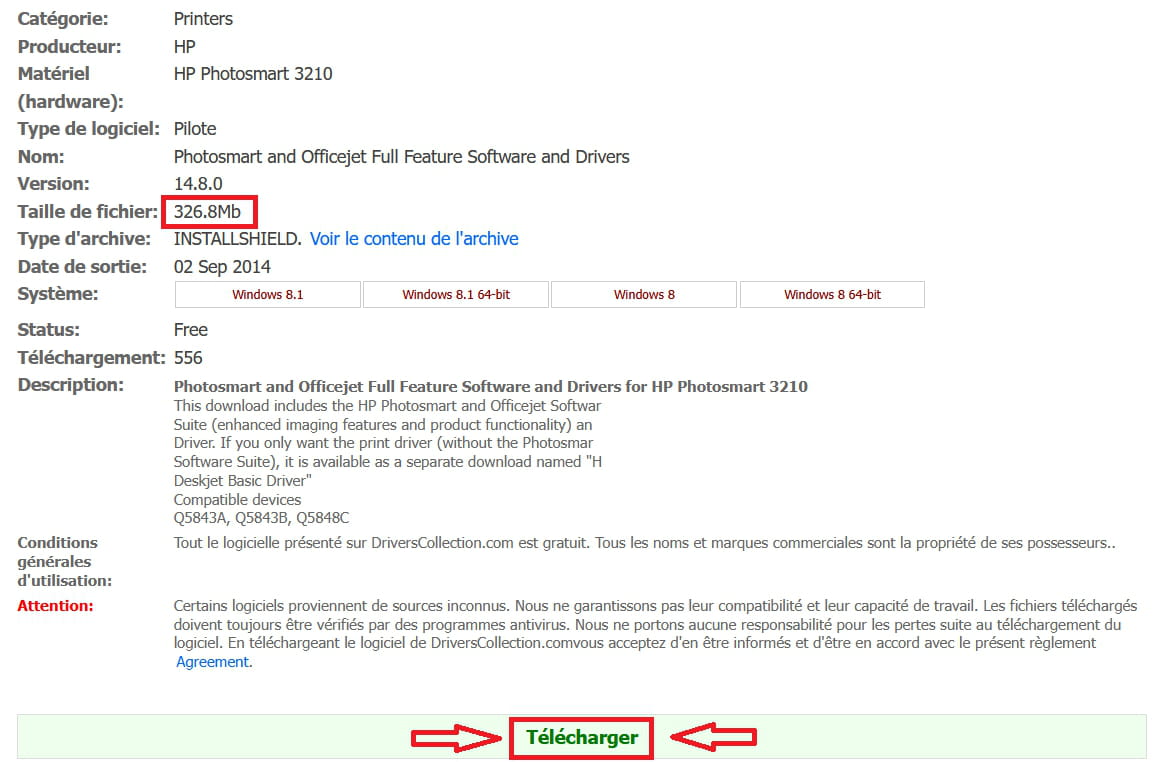Click the bold description heading for HP Photosmart 3210
Image resolution: width=1170 pixels, height=762 pixels.
click(491, 387)
